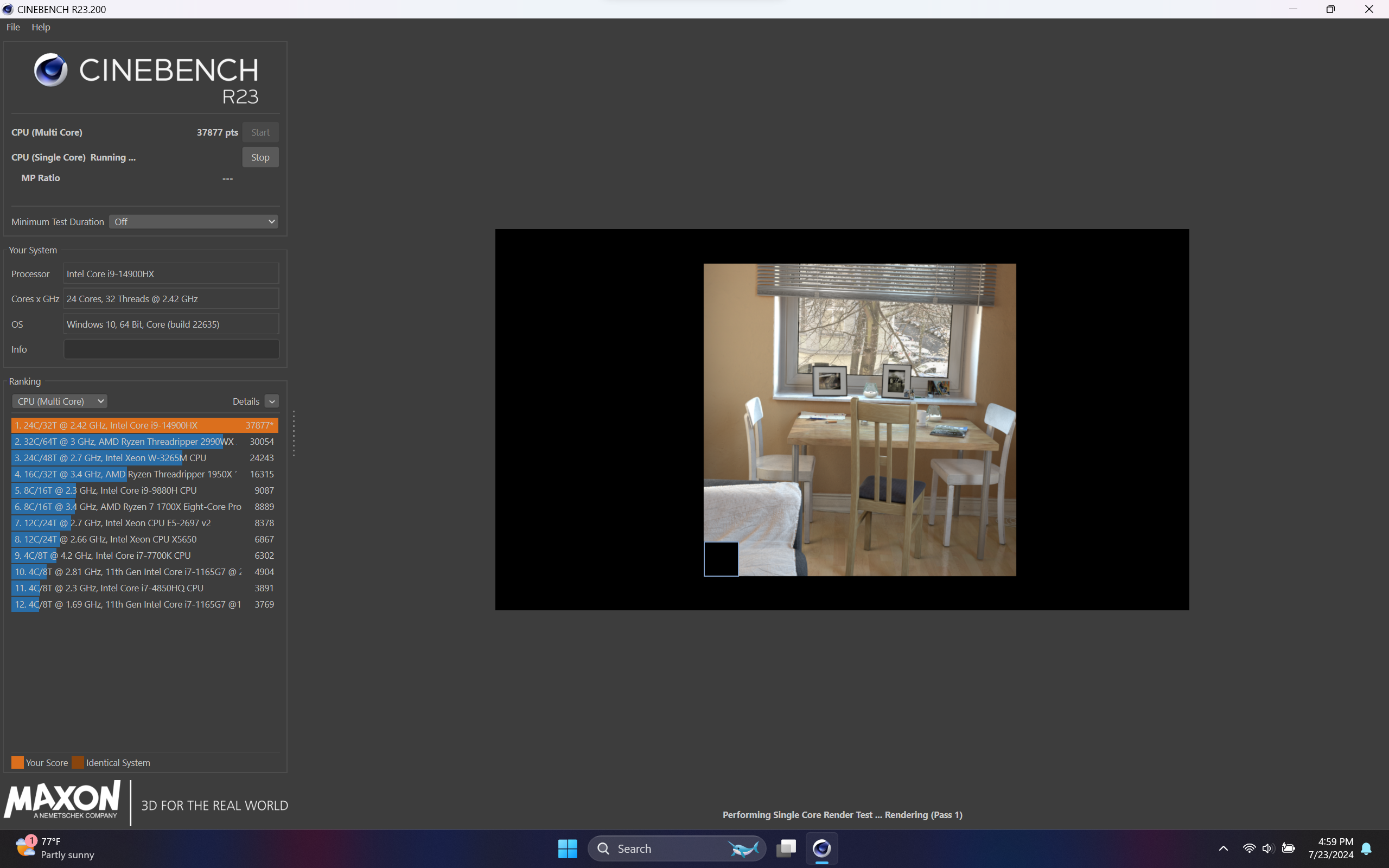Click the shark icon in taskbar search
Image resolution: width=1389 pixels, height=868 pixels.
(744, 848)
